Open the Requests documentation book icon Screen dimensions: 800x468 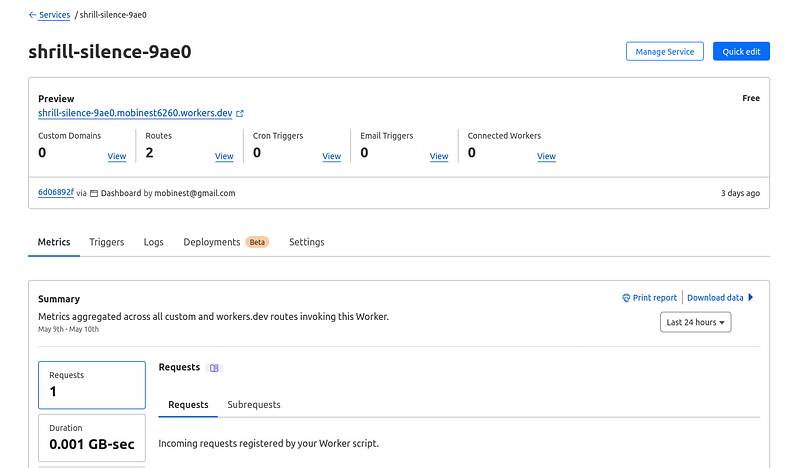[214, 368]
